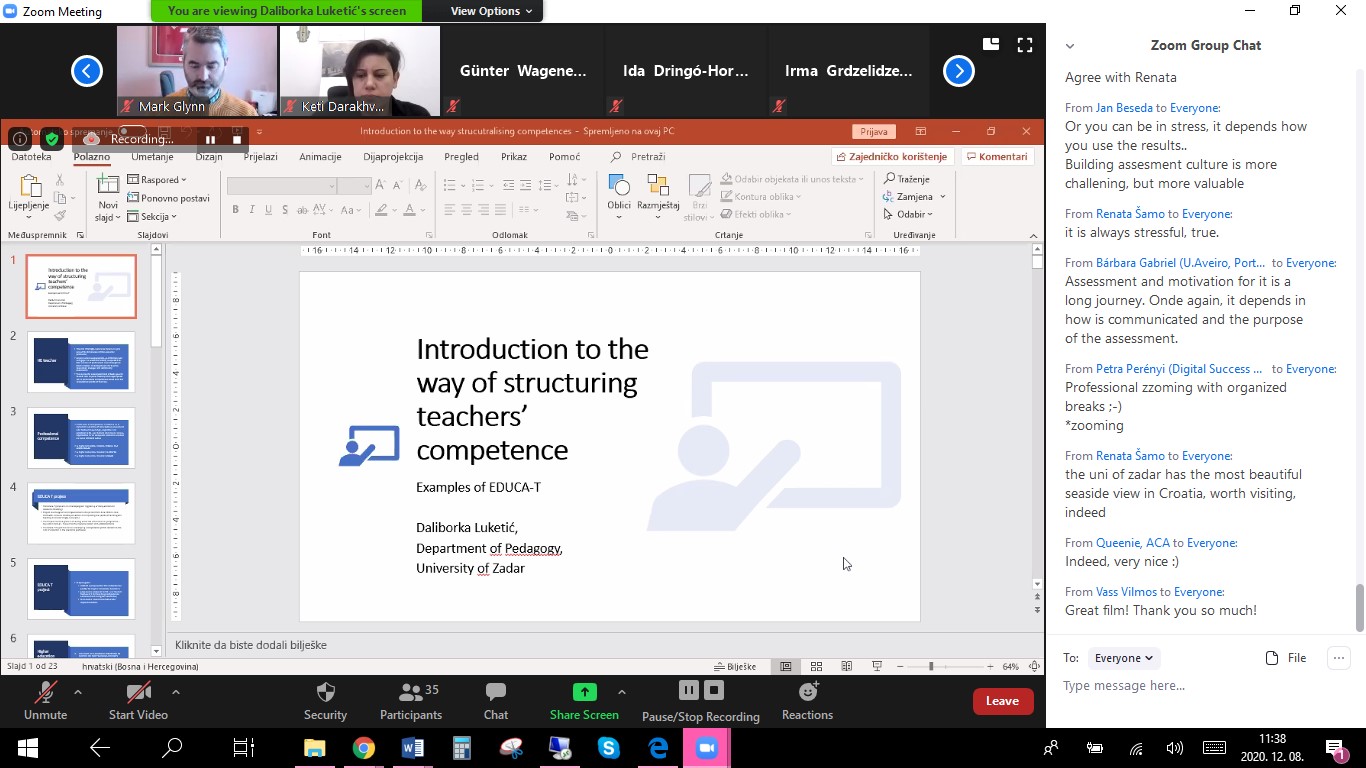Click the green Share Screen icon
The image size is (1366, 768).
point(584,692)
